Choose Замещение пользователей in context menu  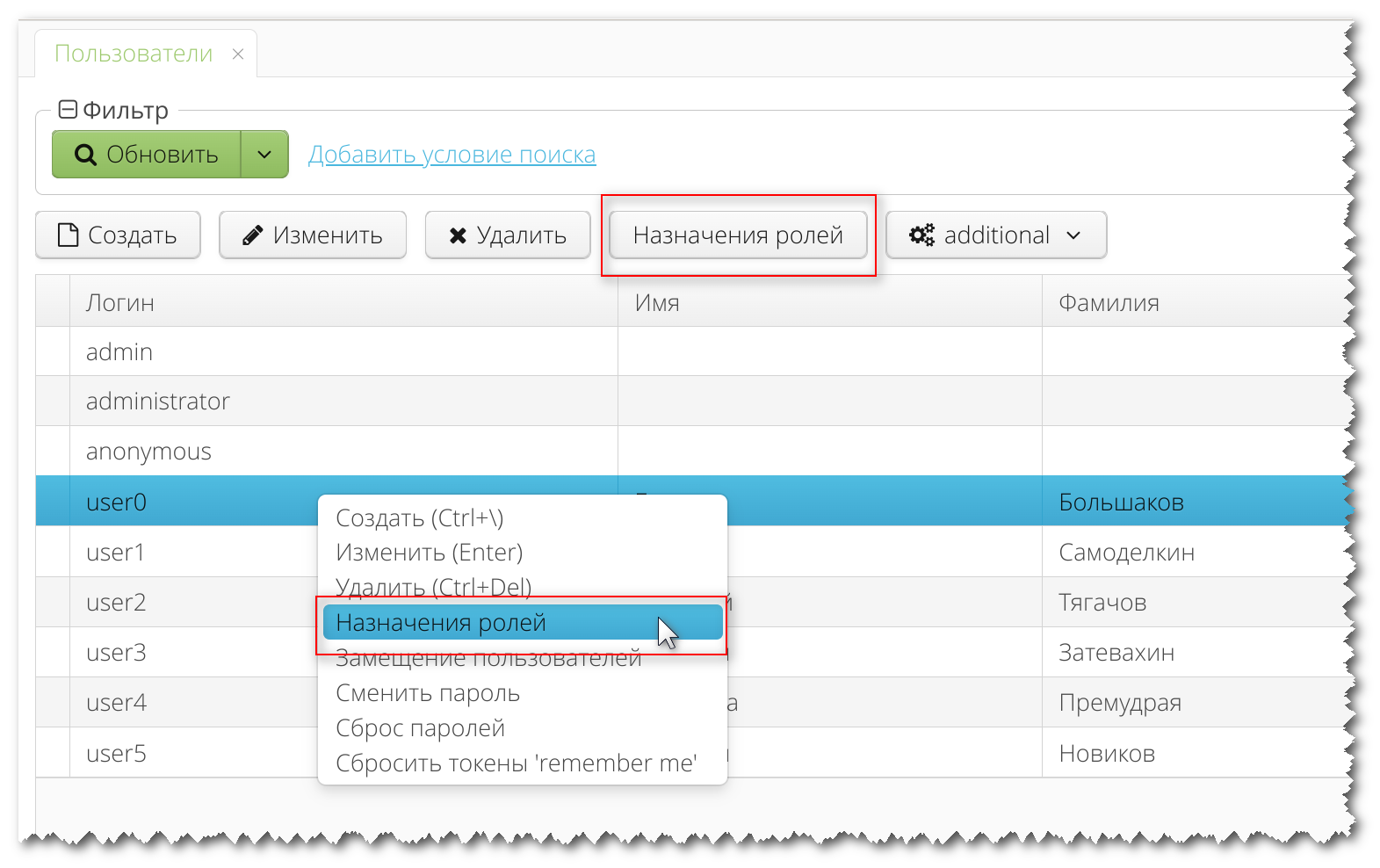click(x=522, y=658)
